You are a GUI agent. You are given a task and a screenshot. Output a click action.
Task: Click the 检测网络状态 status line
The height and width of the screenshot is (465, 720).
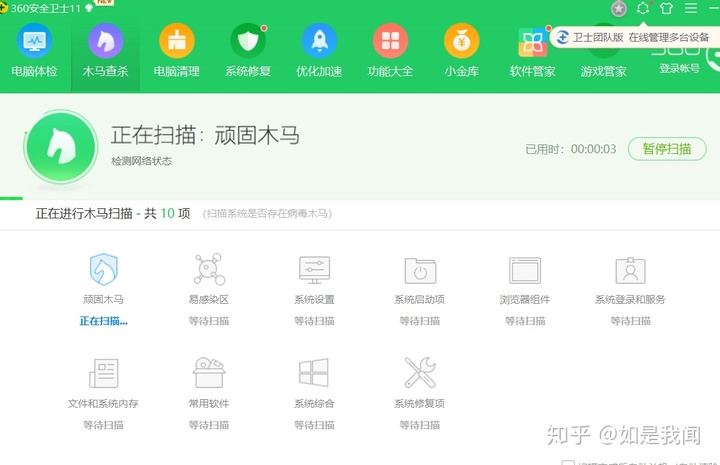point(141,161)
